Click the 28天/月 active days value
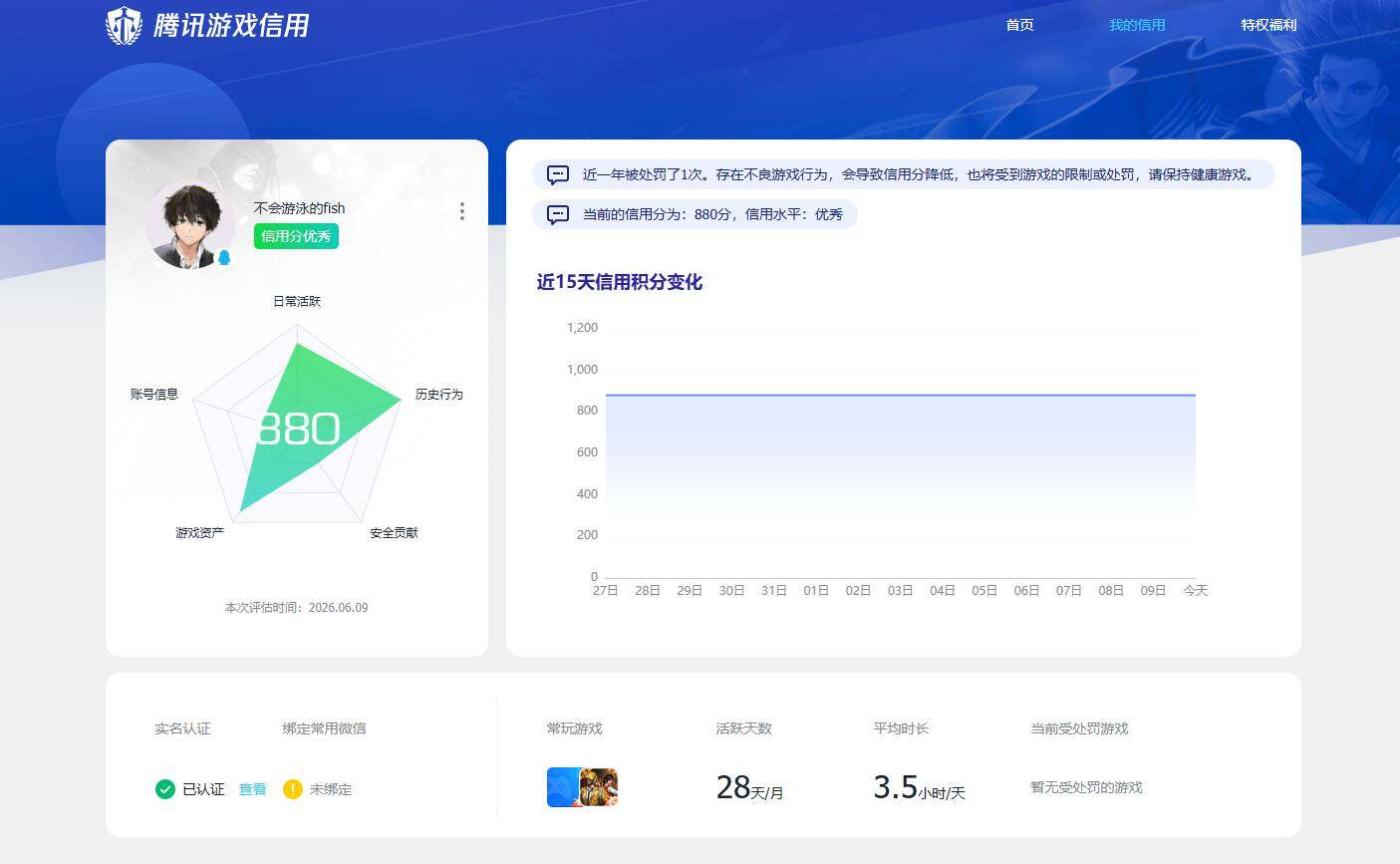The width and height of the screenshot is (1400, 864). [x=749, y=787]
